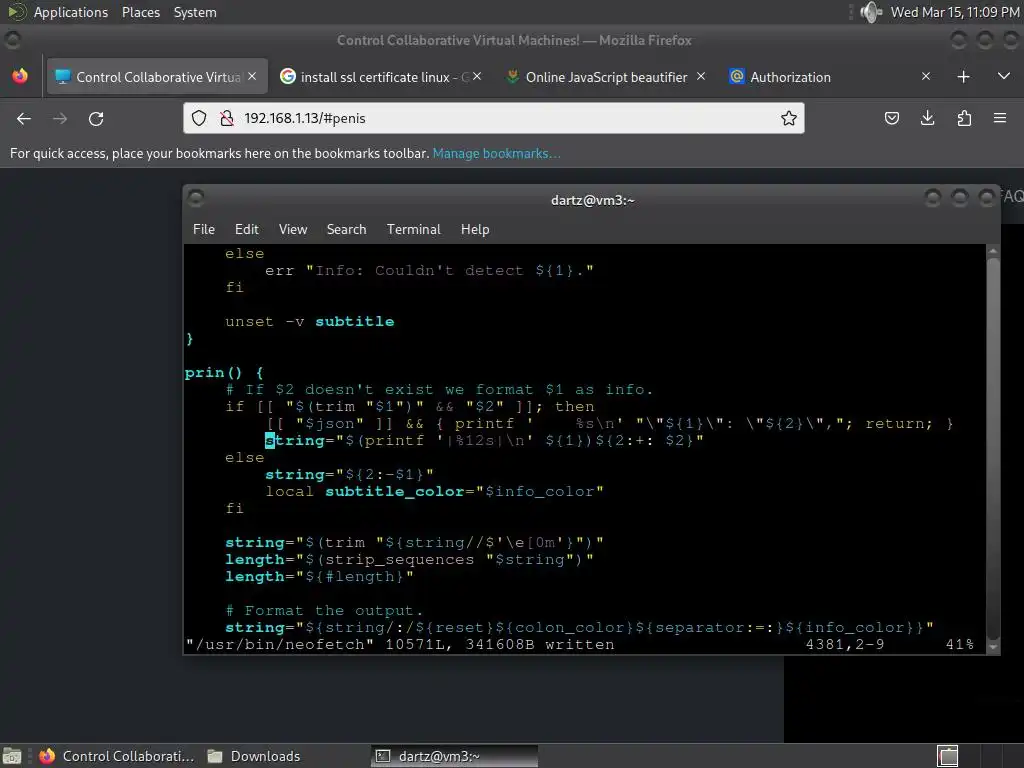
Task: Click the "local subtitle_color" line
Action: 434,492
